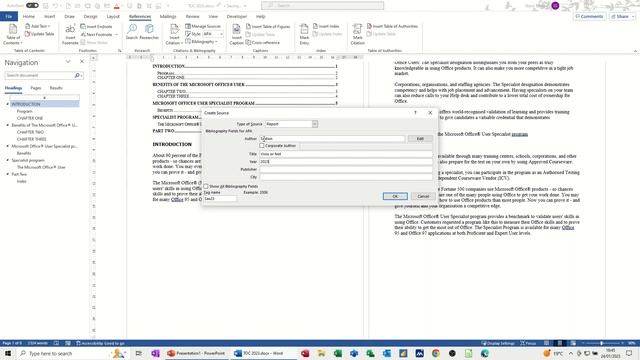The image size is (640, 360).
Task: Click Cancel in Create Source dialog
Action: tap(423, 196)
